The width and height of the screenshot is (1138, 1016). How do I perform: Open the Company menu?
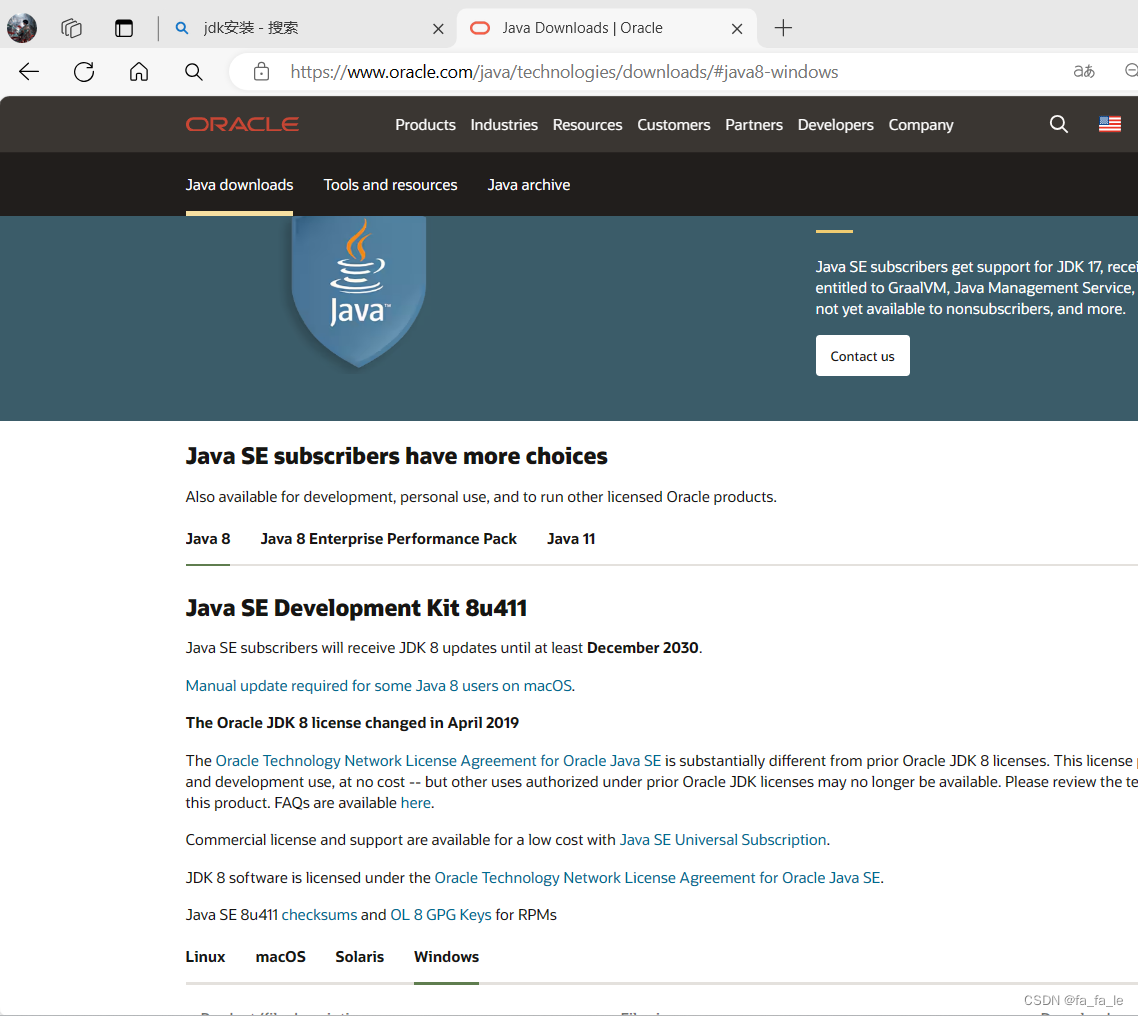pyautogui.click(x=921, y=125)
